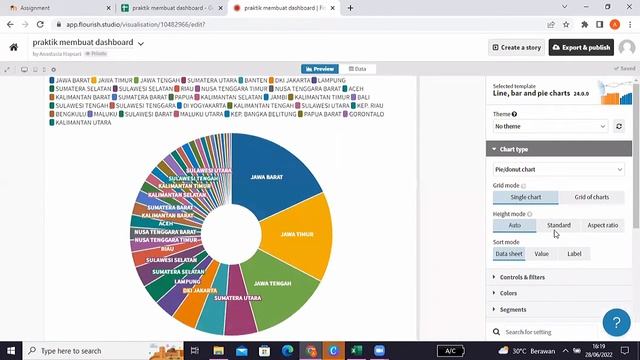Open Mail app from taskbar

click(x=242, y=351)
